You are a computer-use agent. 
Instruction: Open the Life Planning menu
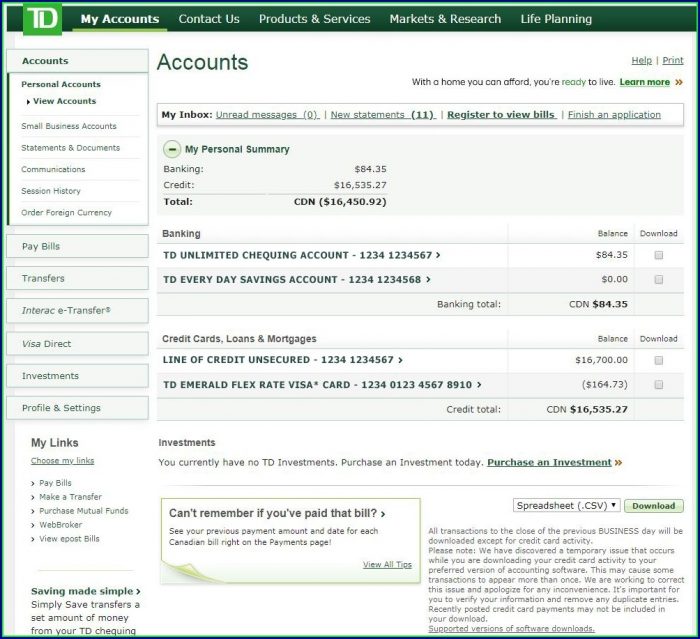(x=556, y=19)
